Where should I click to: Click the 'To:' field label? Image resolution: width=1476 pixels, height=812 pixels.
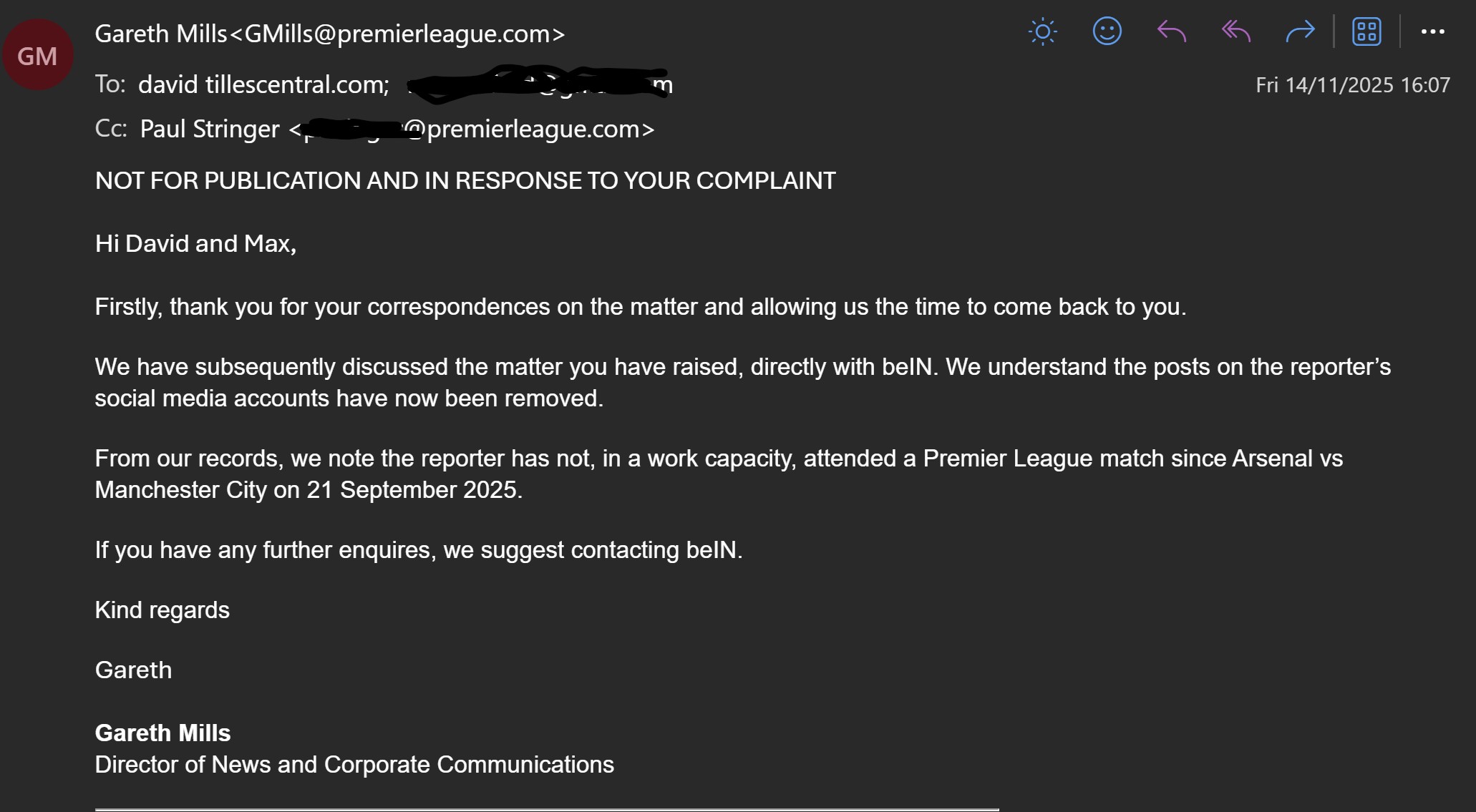(x=110, y=84)
